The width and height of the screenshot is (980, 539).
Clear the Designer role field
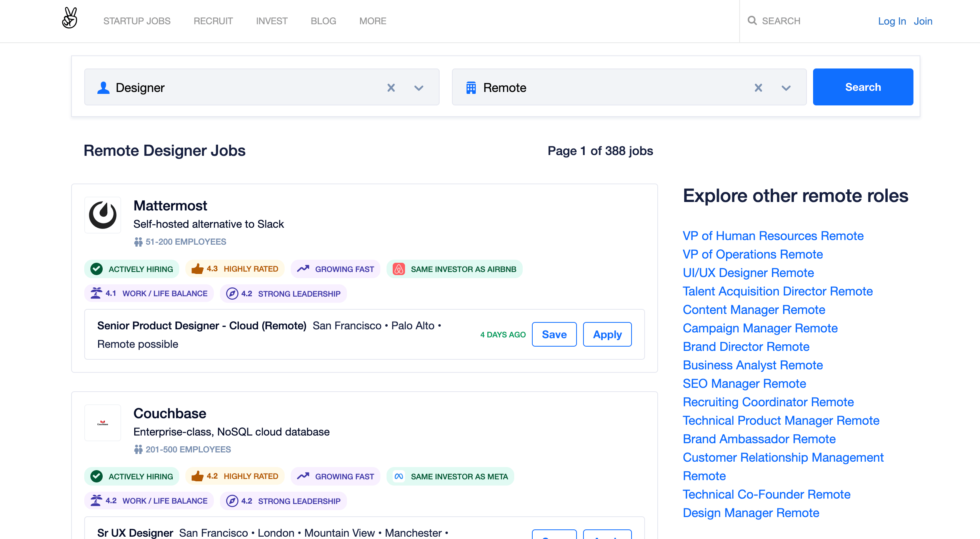pyautogui.click(x=391, y=88)
